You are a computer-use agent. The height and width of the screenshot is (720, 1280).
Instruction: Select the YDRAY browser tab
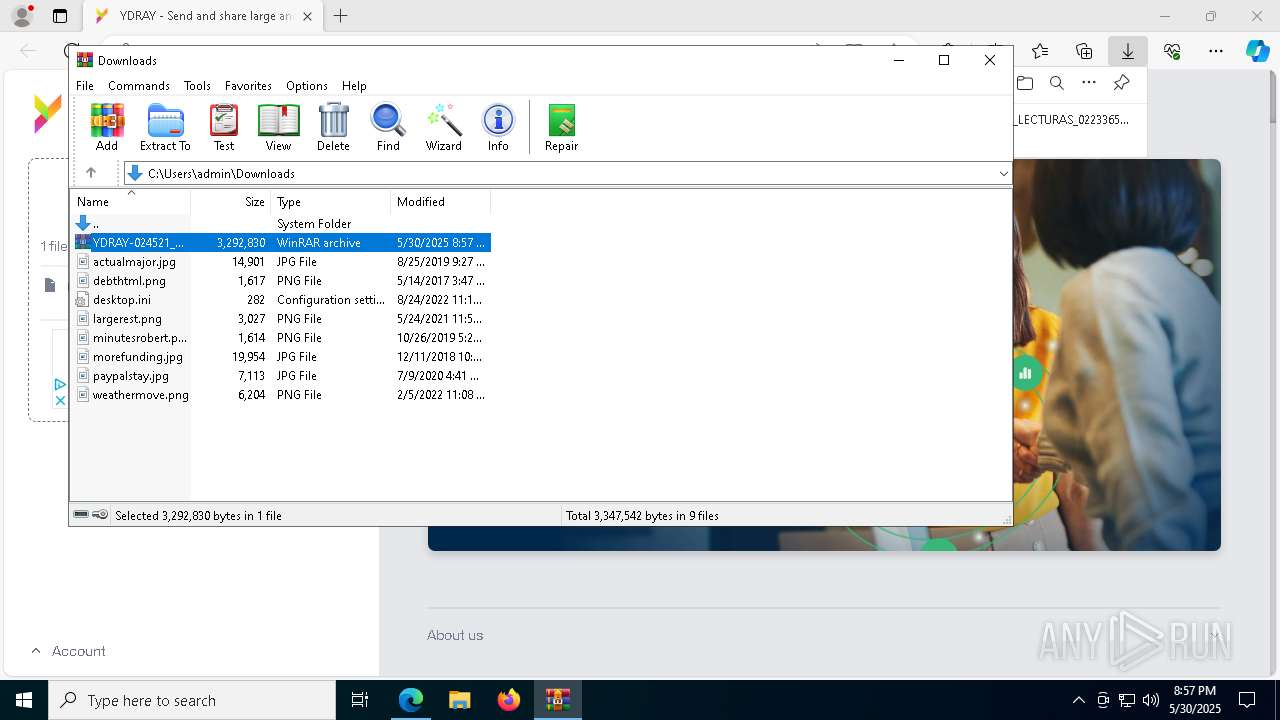(x=204, y=16)
